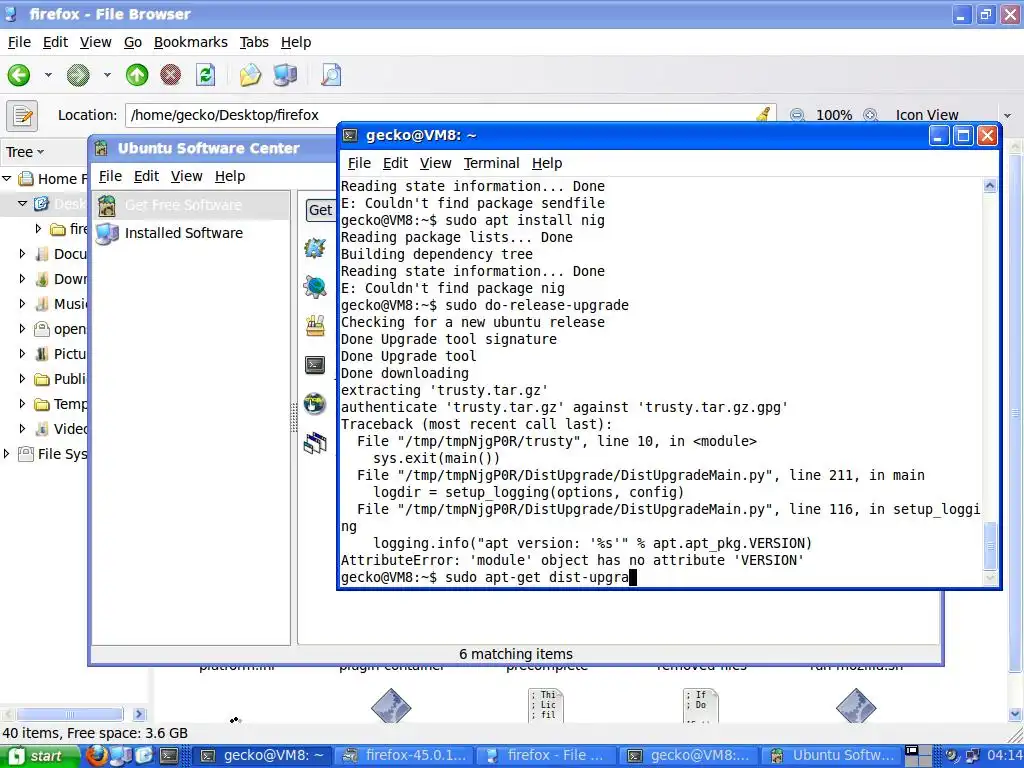
Task: Select the Pictures folder in the tree
Action: coord(61,354)
